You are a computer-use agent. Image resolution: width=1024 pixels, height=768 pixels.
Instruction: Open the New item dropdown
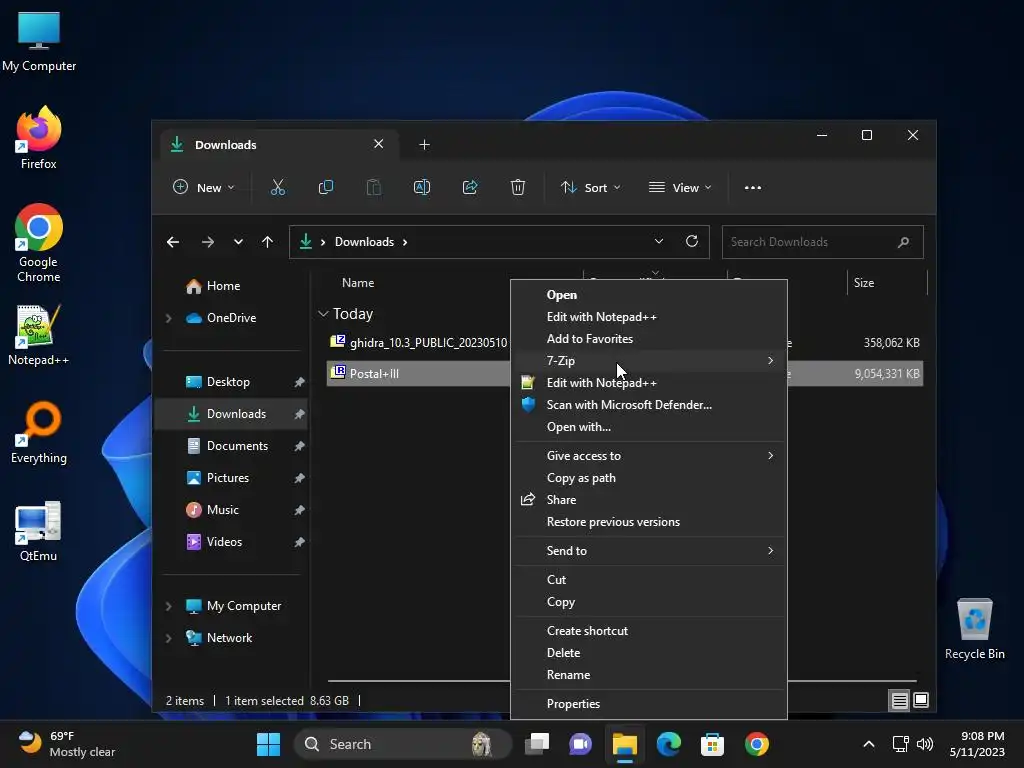tap(204, 187)
